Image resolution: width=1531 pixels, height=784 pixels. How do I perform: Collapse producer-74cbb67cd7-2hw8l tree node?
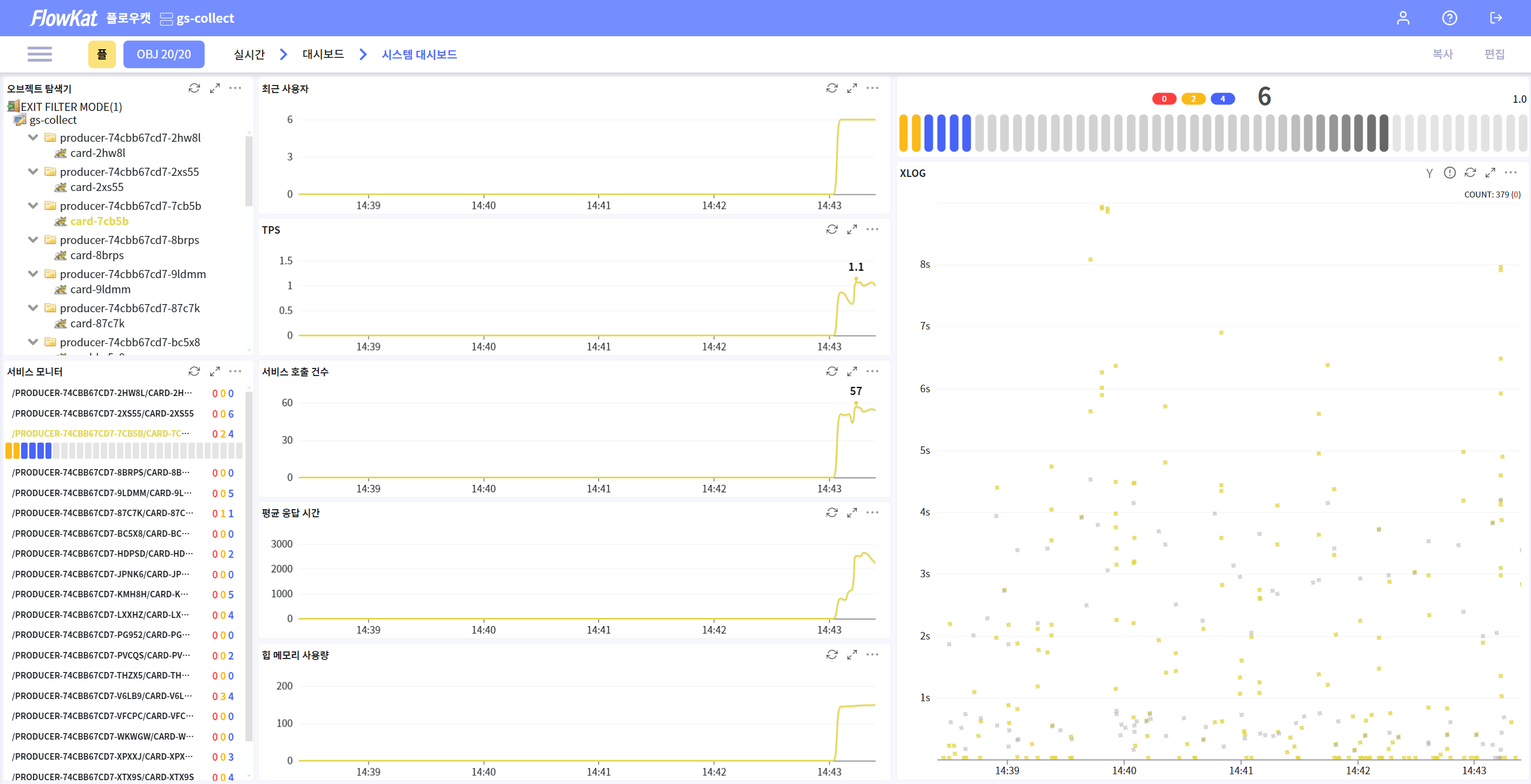coord(33,137)
